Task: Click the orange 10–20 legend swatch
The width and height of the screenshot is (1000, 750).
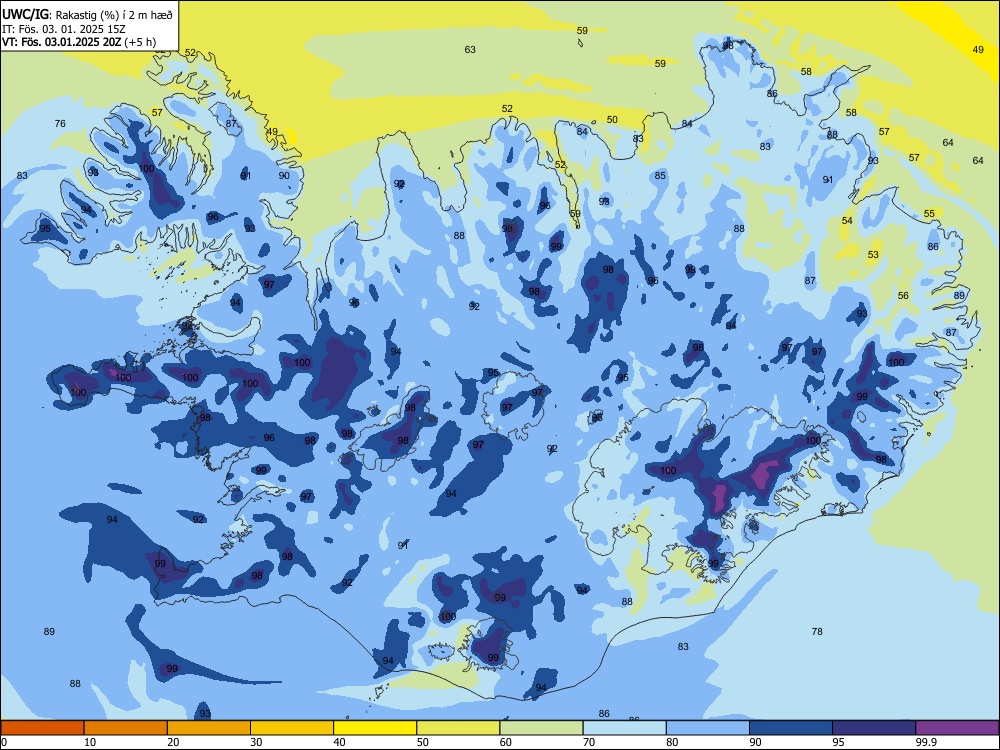Action: [126, 728]
